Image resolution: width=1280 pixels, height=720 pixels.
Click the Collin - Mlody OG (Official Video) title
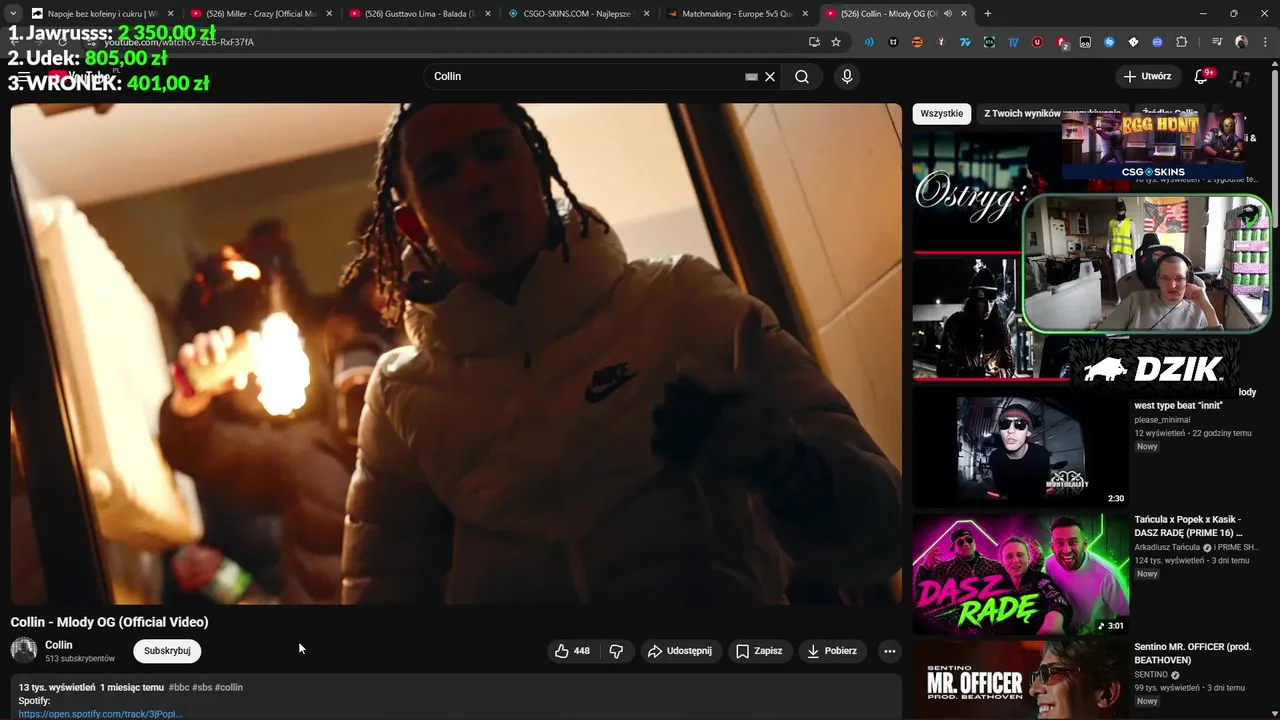pos(110,622)
